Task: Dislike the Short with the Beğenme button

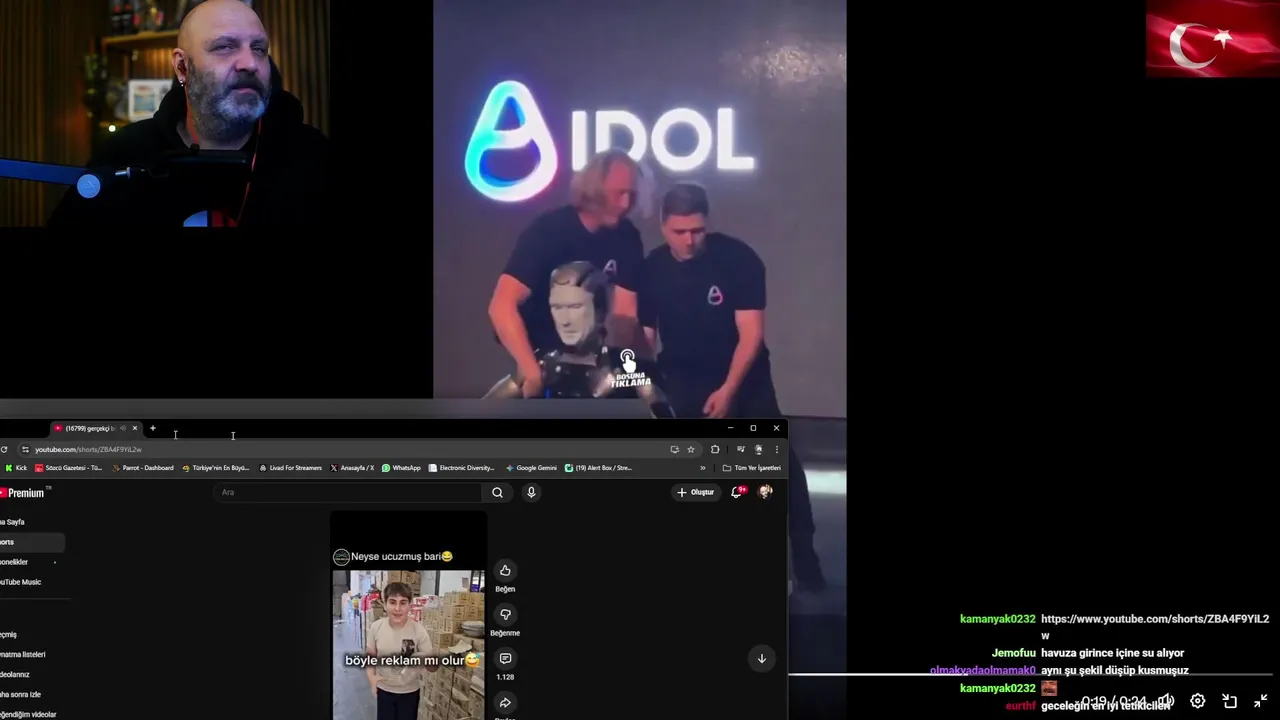Action: (x=505, y=614)
